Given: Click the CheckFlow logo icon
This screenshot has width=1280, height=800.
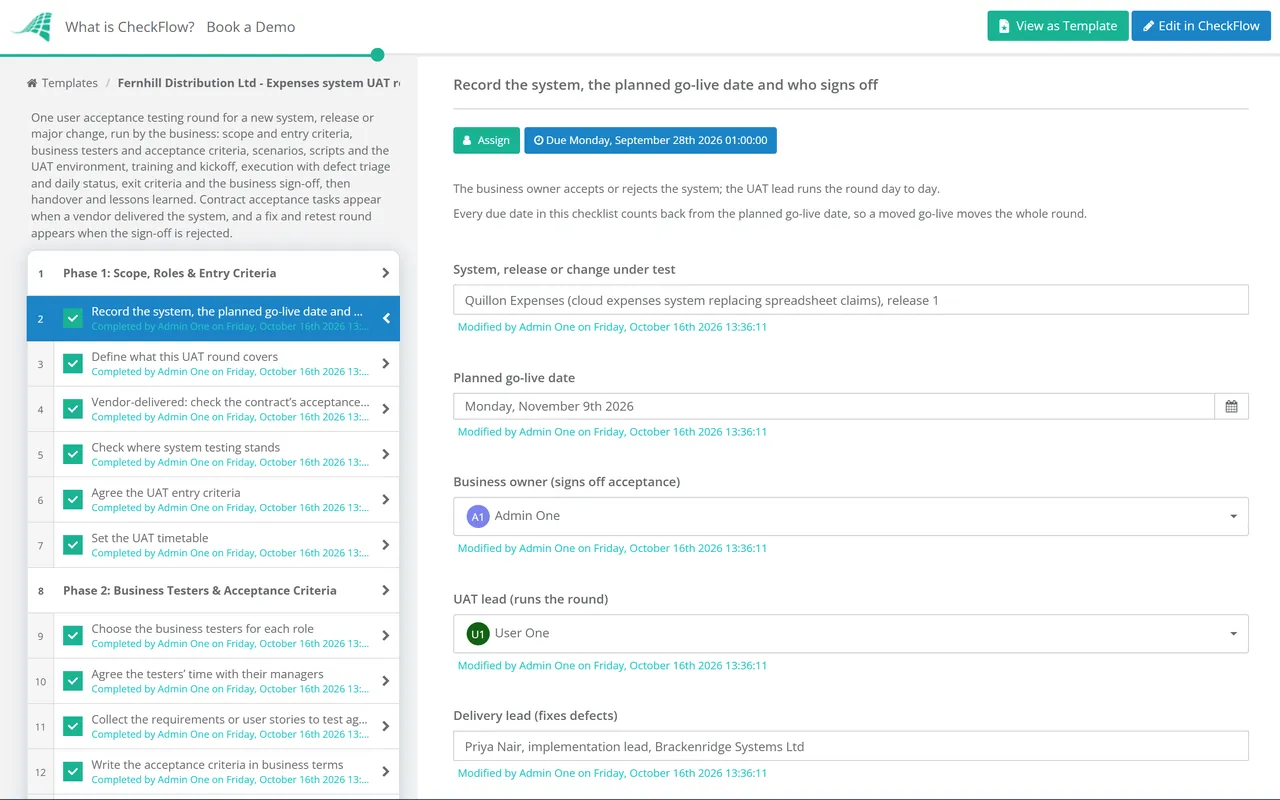Looking at the screenshot, I should click(x=32, y=27).
